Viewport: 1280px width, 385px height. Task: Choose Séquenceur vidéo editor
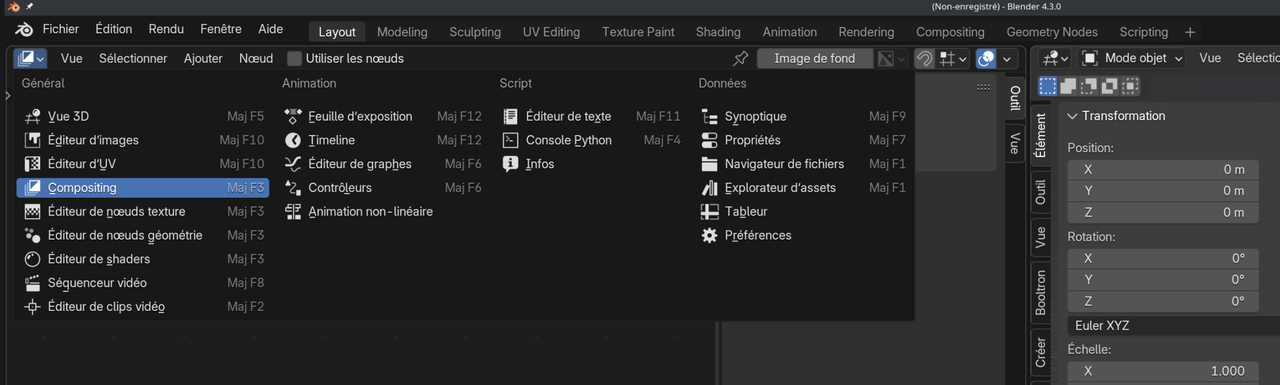tap(143, 283)
